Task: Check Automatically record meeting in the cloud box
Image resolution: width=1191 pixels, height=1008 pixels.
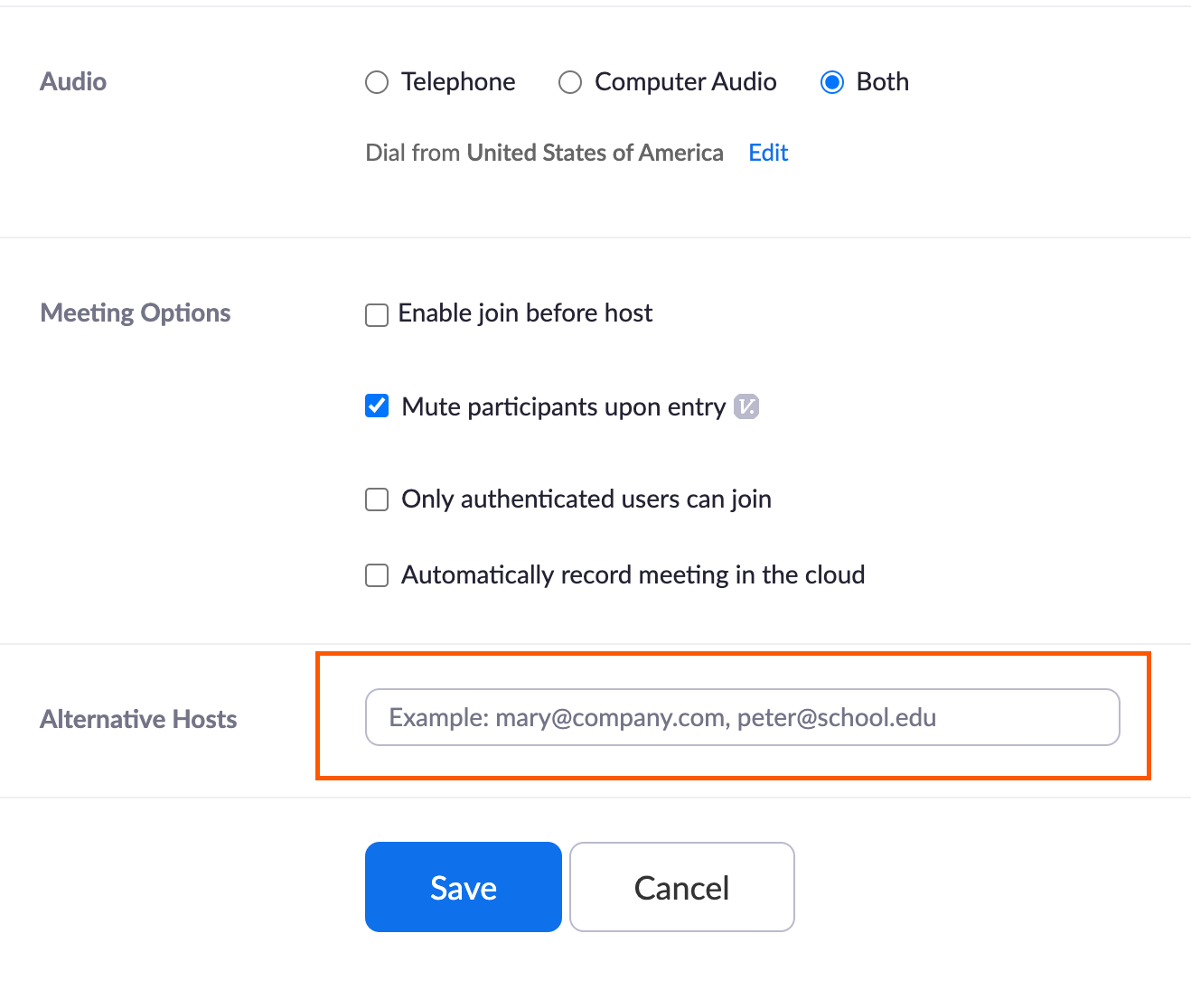Action: point(377,575)
